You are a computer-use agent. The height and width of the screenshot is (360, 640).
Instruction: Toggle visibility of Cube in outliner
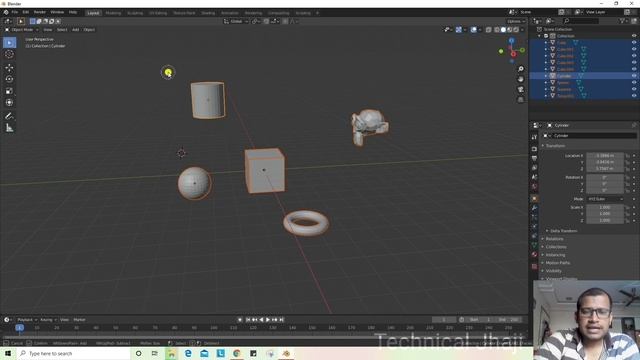click(x=634, y=42)
